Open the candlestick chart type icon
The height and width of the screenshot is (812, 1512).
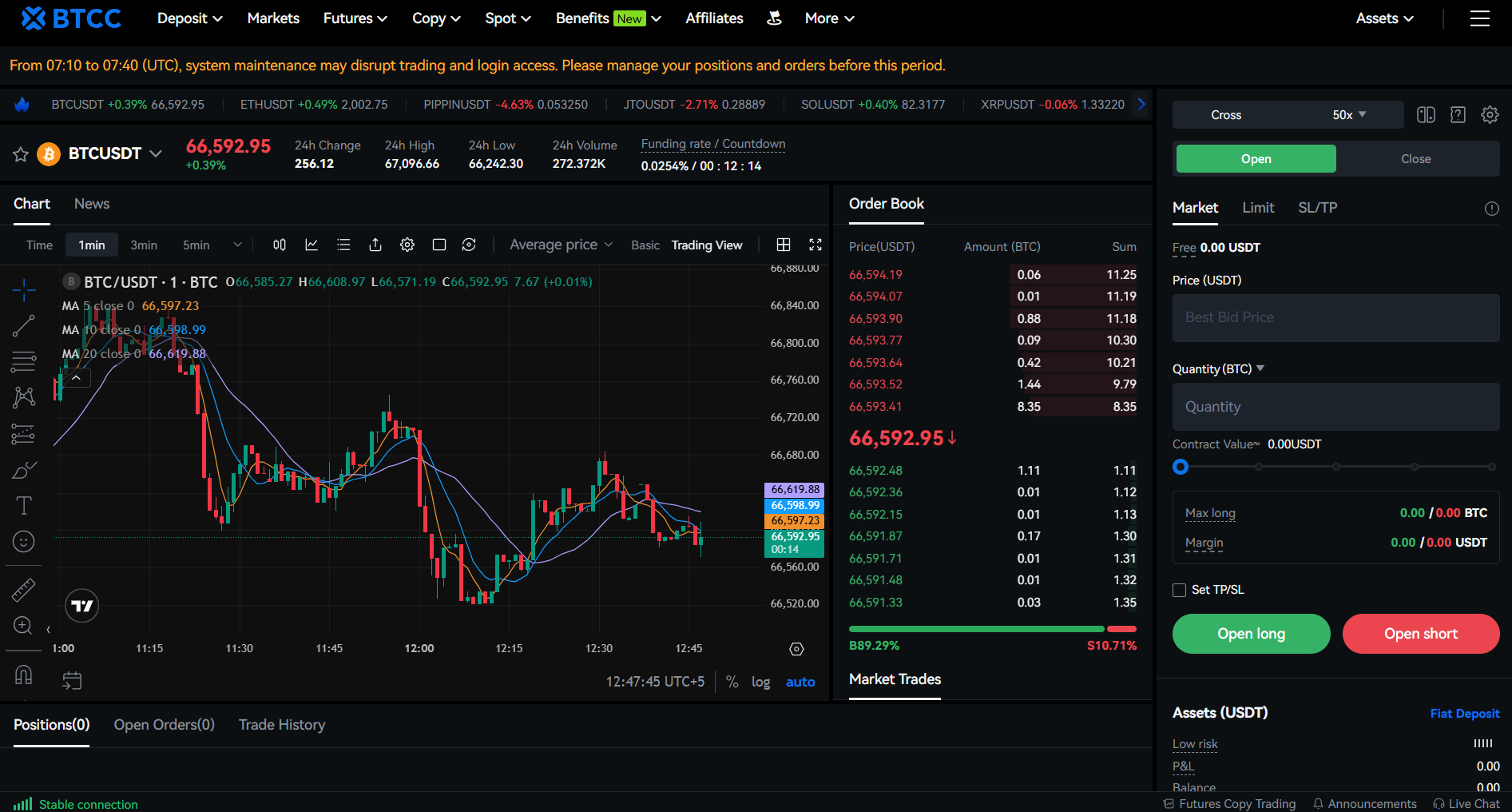click(x=280, y=245)
